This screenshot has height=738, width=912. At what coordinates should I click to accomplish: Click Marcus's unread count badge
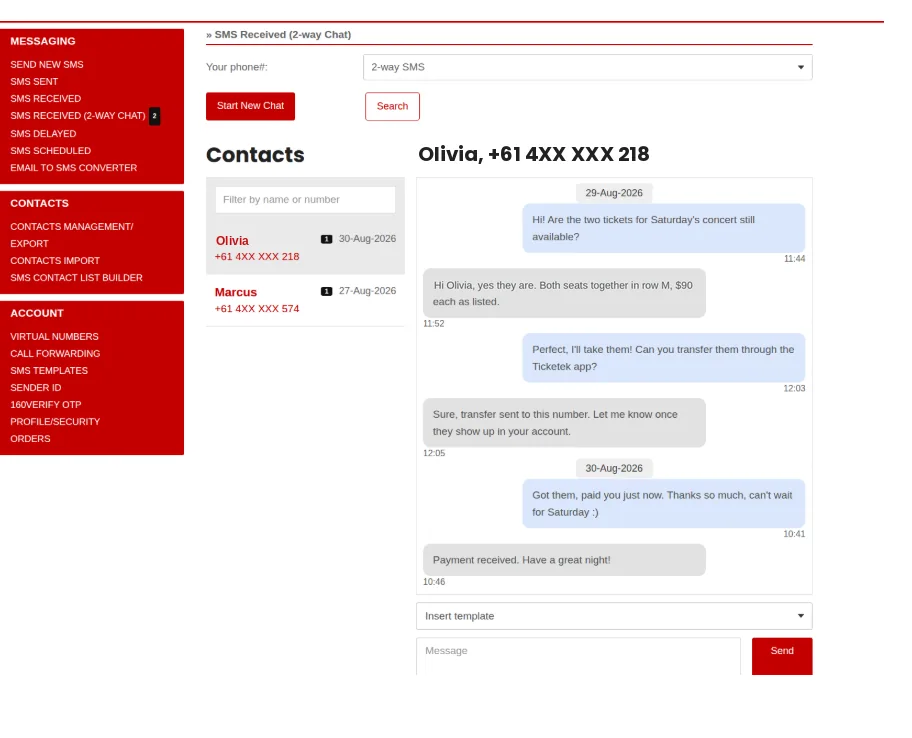coord(326,291)
